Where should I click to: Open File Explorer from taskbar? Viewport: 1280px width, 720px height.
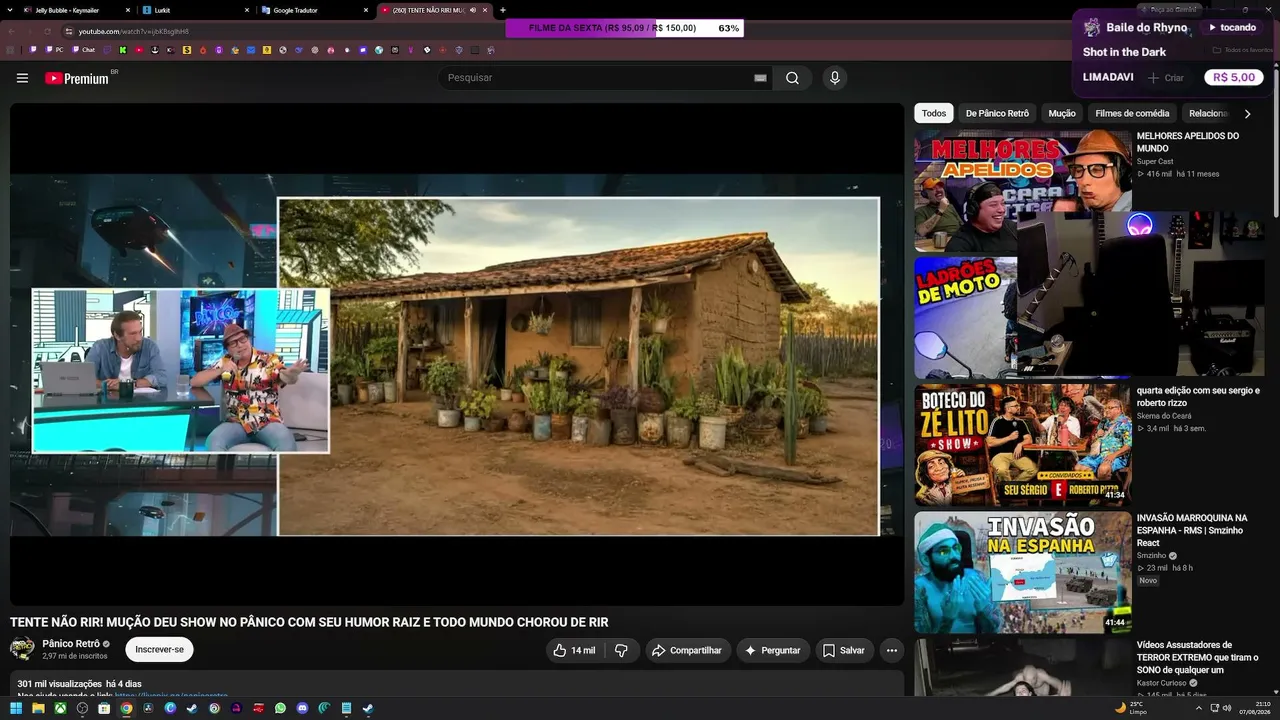coord(38,708)
